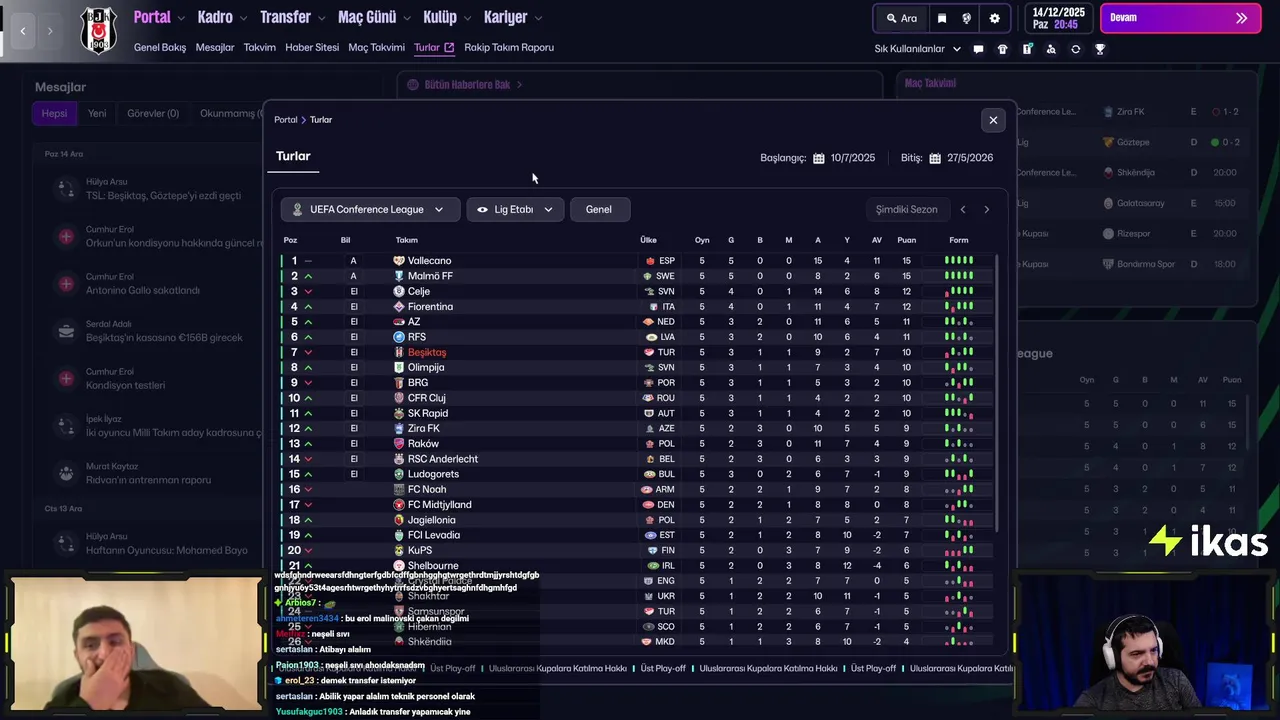1280x720 pixels.
Task: Click red medical icon on Orkun message
Action: pyautogui.click(x=66, y=236)
